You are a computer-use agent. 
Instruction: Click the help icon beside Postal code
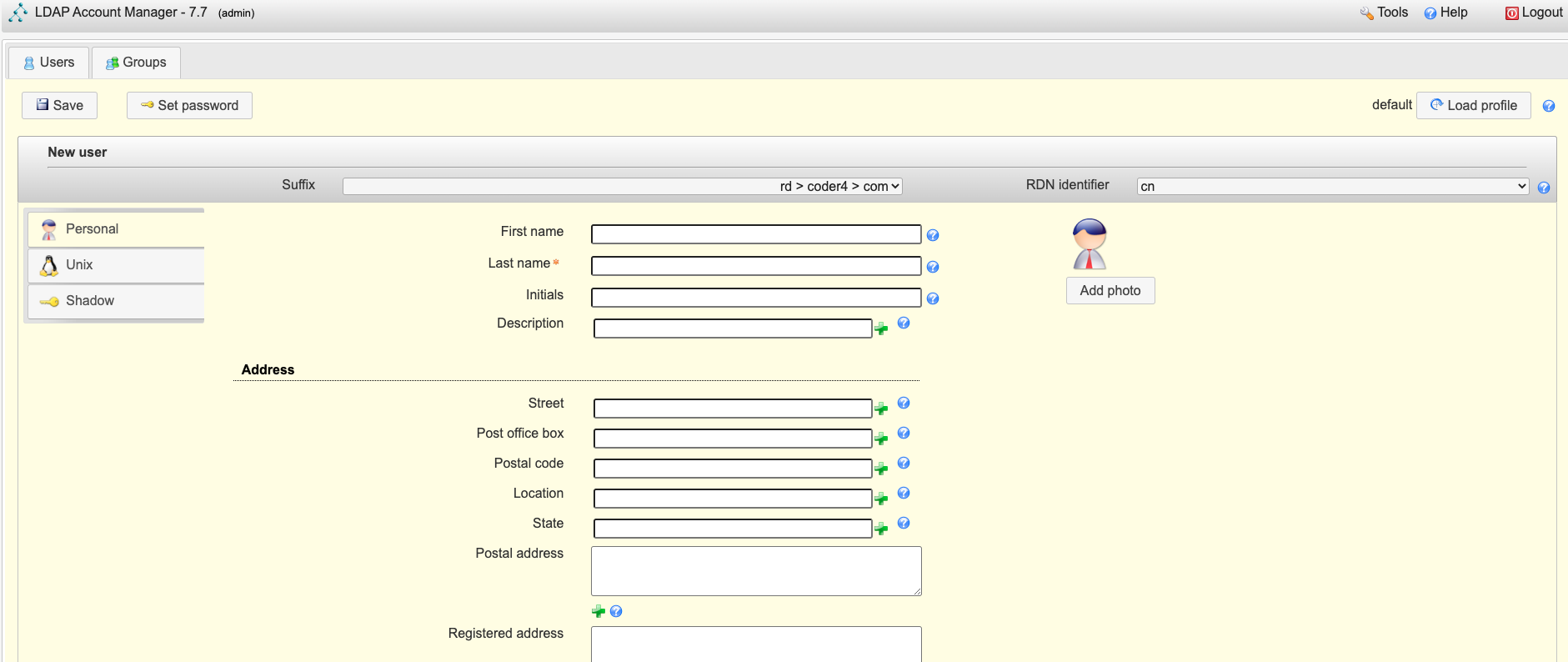pyautogui.click(x=904, y=464)
